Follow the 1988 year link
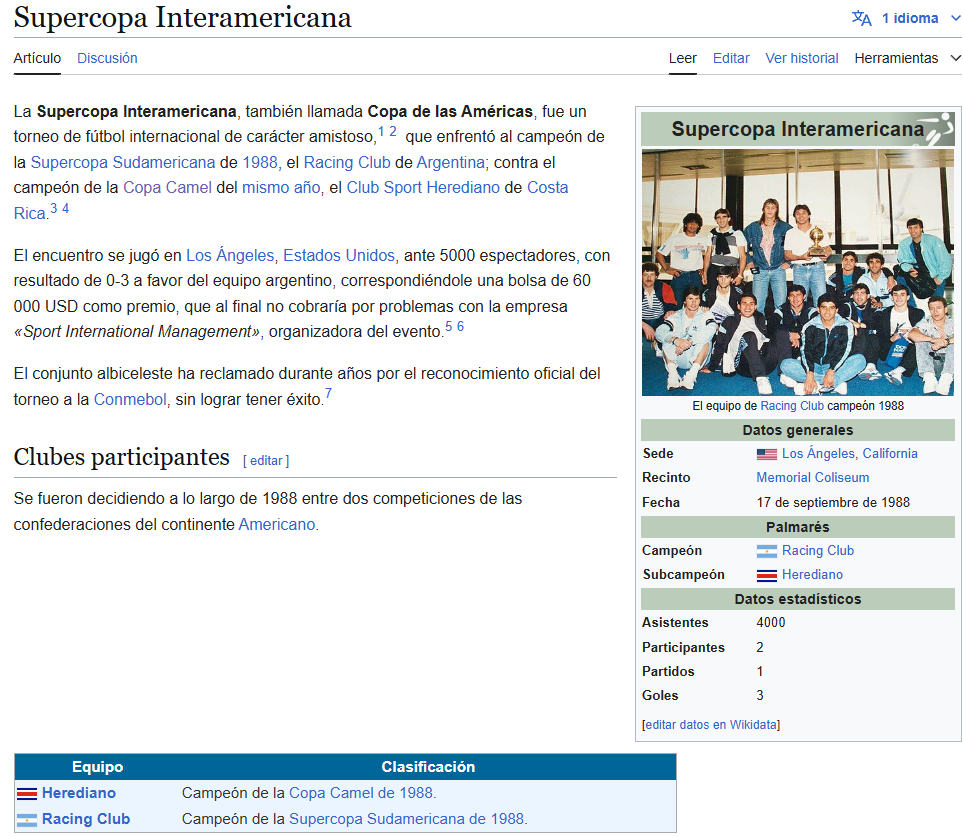 pos(260,162)
